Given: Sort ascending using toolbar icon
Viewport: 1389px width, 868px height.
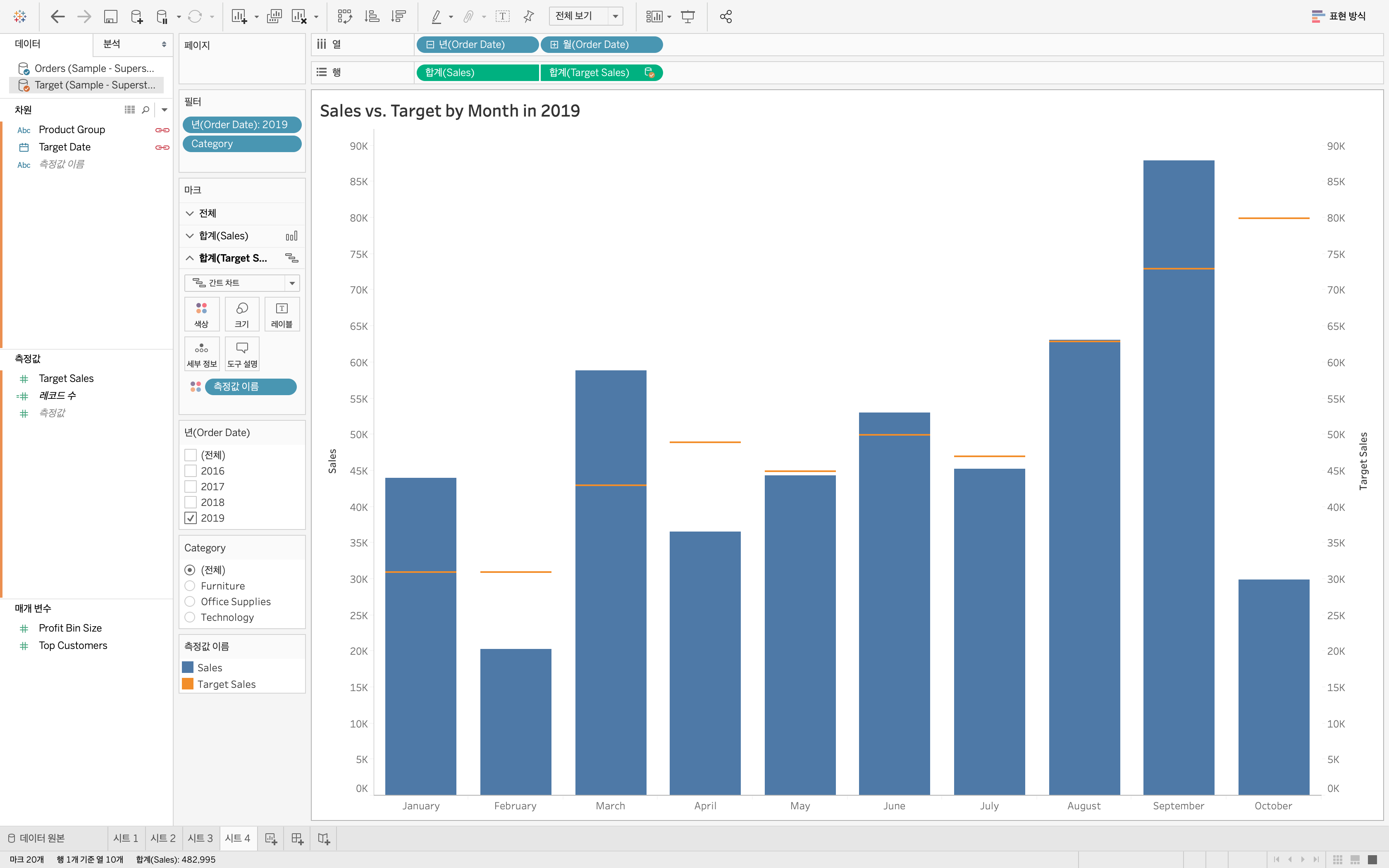Looking at the screenshot, I should [372, 17].
